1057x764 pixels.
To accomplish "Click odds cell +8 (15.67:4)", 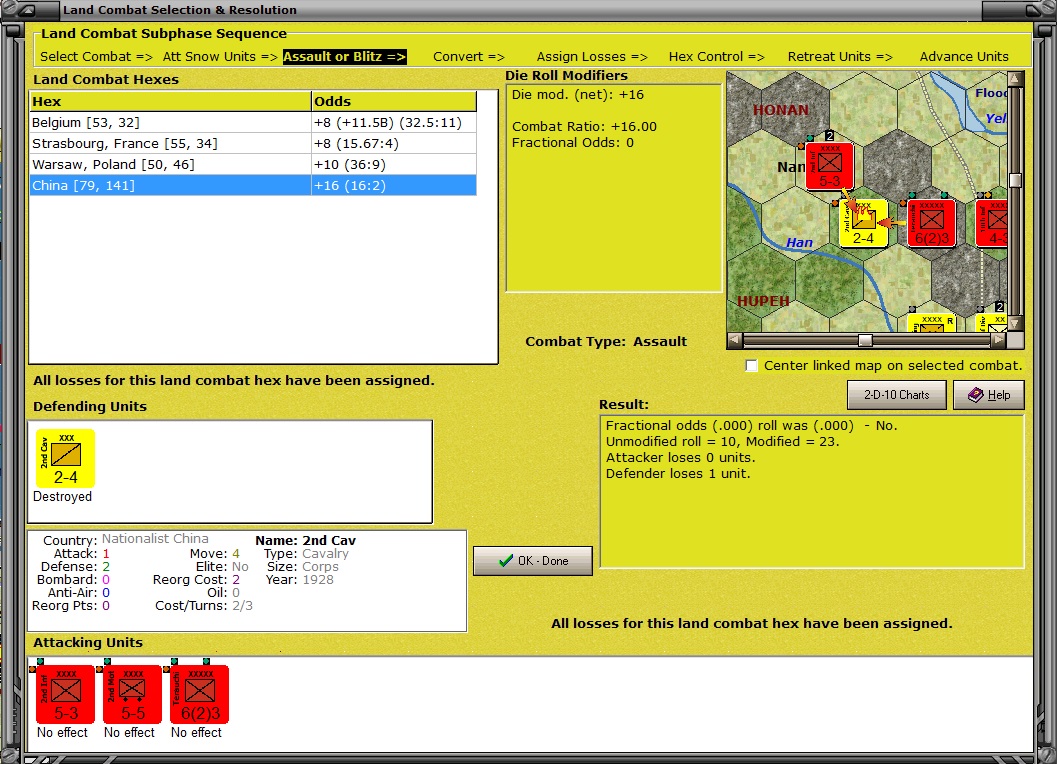I will (x=394, y=144).
